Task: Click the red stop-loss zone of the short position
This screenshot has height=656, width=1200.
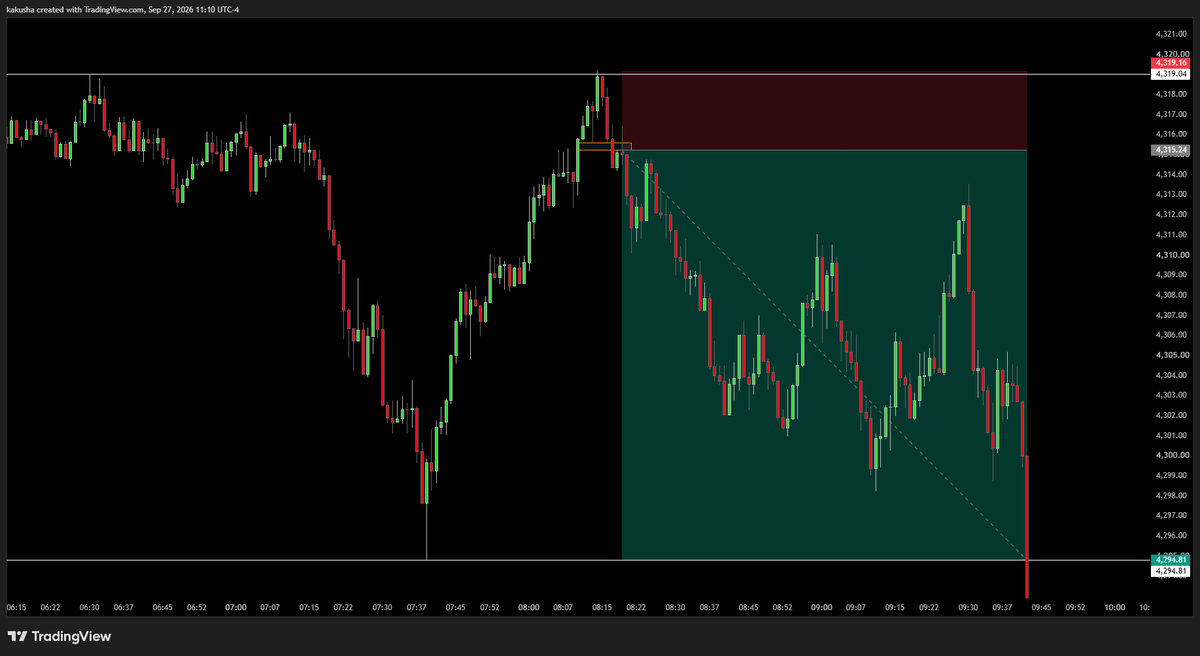Action: (x=824, y=111)
